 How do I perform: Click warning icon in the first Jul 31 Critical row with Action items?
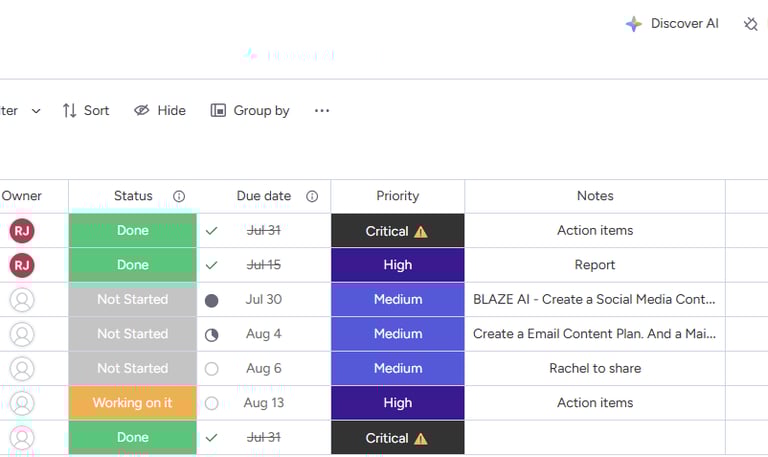point(421,232)
